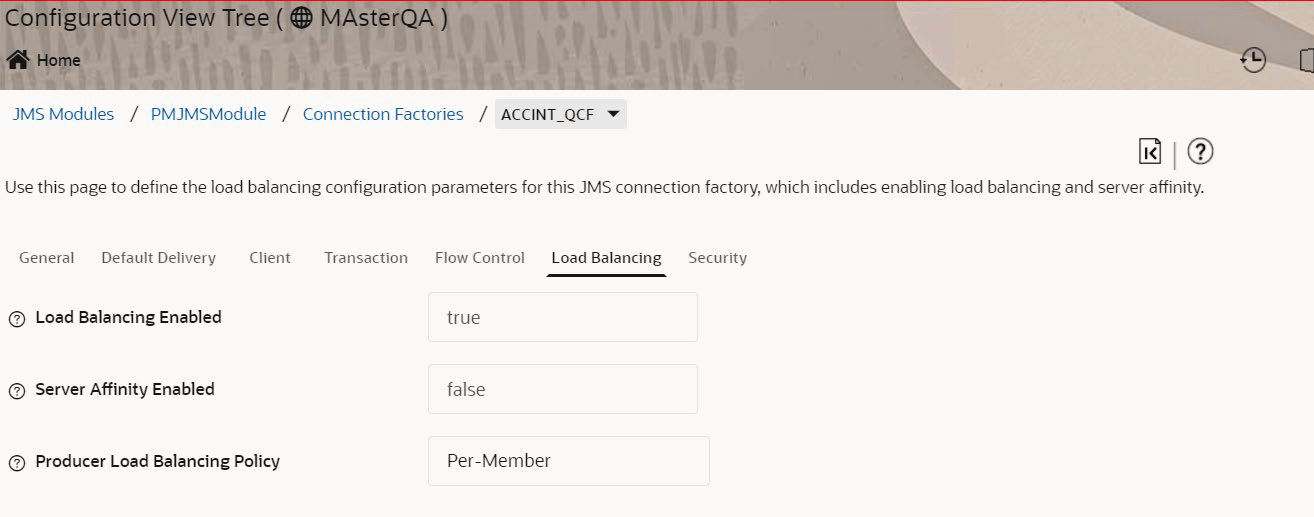Image resolution: width=1314 pixels, height=517 pixels.
Task: Open the ACCINT_QCF breadcrumb dropdown
Action: 613,114
